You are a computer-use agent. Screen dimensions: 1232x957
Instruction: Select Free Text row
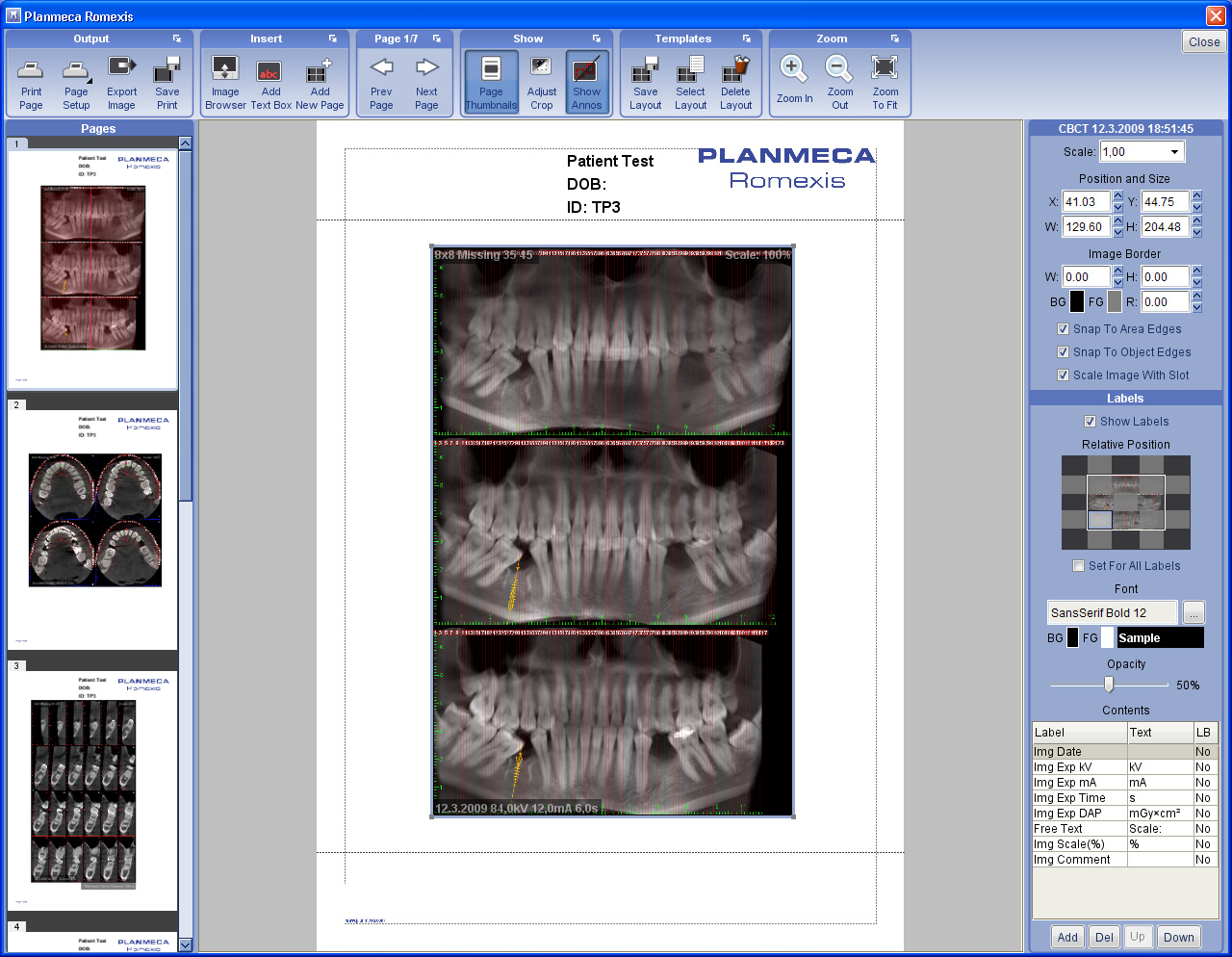(x=1125, y=829)
